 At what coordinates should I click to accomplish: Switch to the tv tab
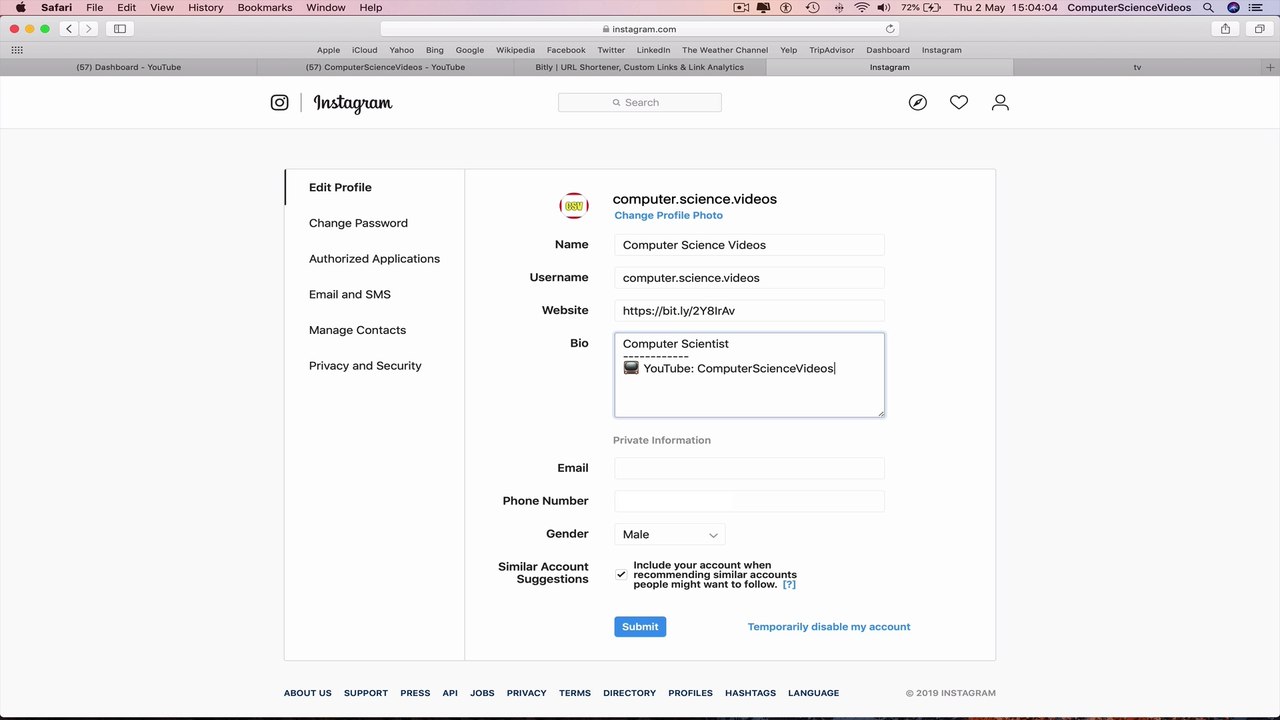(x=1137, y=67)
